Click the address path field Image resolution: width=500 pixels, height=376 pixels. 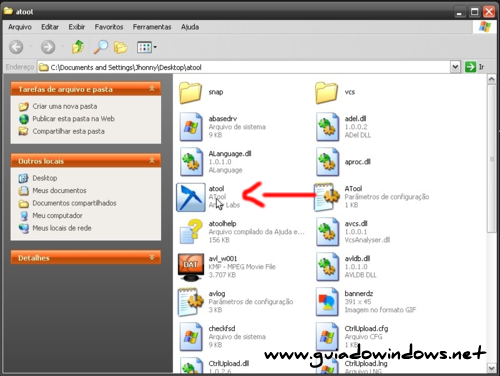pos(244,67)
